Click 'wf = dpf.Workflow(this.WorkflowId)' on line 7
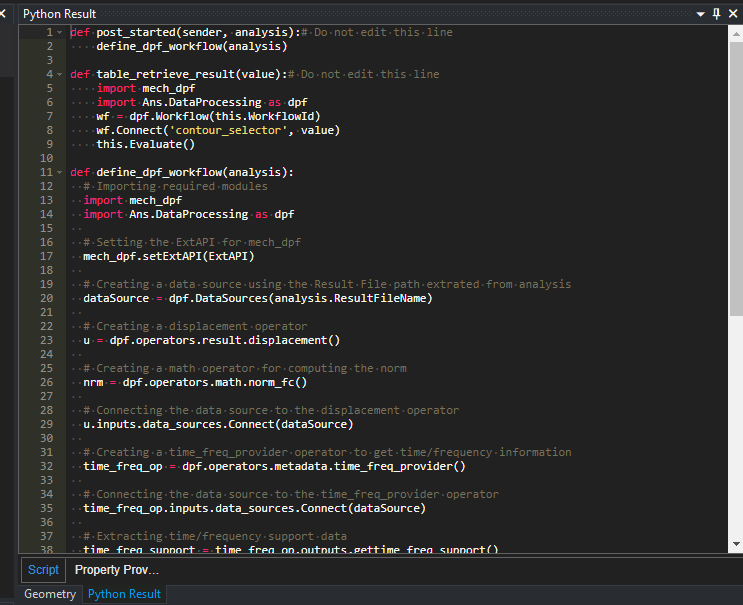Screen dimensions: 743x605 click(208, 117)
